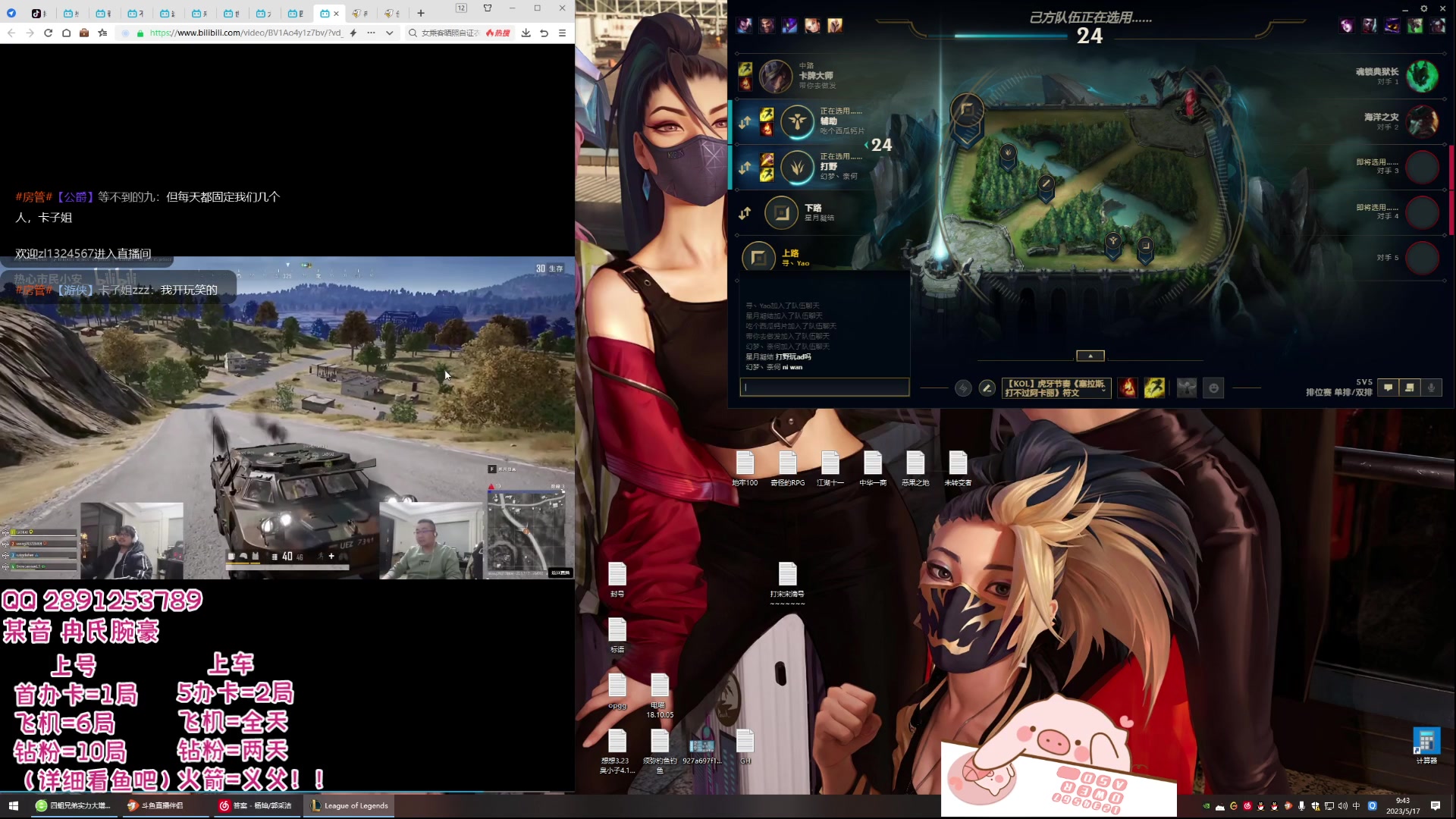1456x819 pixels.
Task: Click the browser back arrow
Action: [x=11, y=33]
